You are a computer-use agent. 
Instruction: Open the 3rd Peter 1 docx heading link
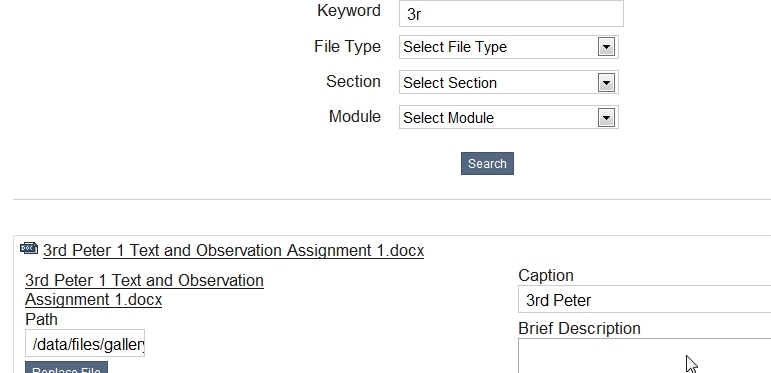pyautogui.click(x=233, y=251)
